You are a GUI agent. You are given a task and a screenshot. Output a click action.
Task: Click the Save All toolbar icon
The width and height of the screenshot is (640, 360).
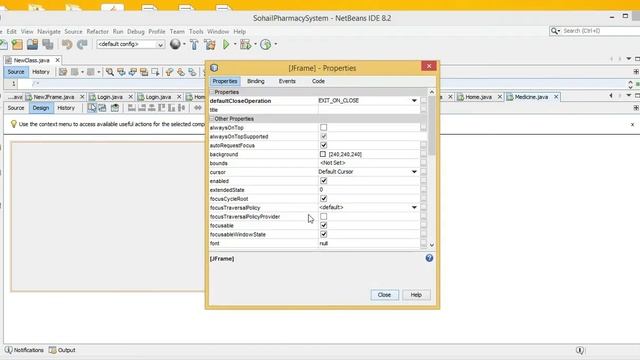[x=48, y=44]
